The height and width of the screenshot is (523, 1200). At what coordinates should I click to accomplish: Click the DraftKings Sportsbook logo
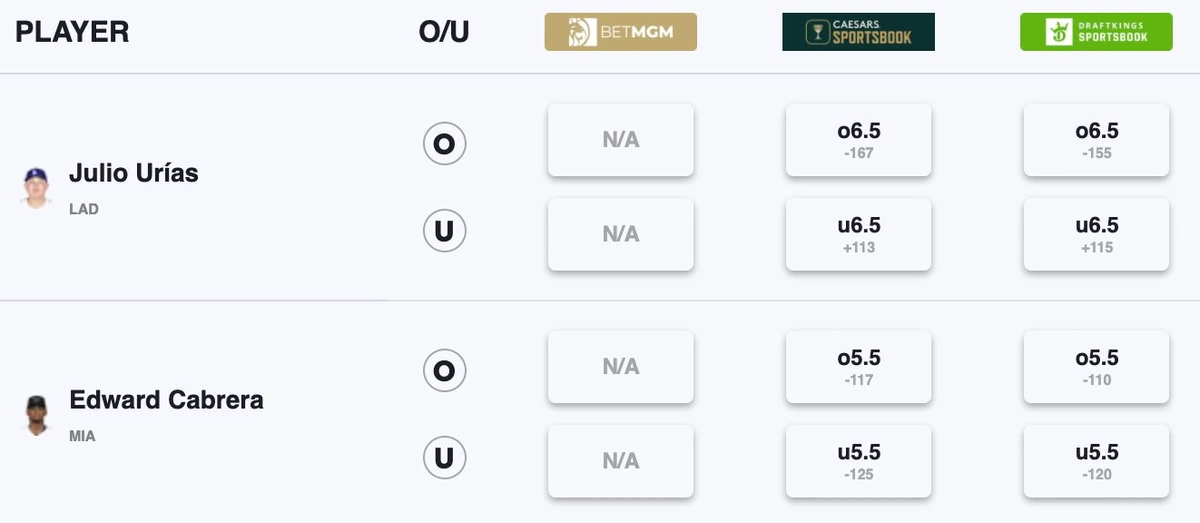(x=1096, y=32)
